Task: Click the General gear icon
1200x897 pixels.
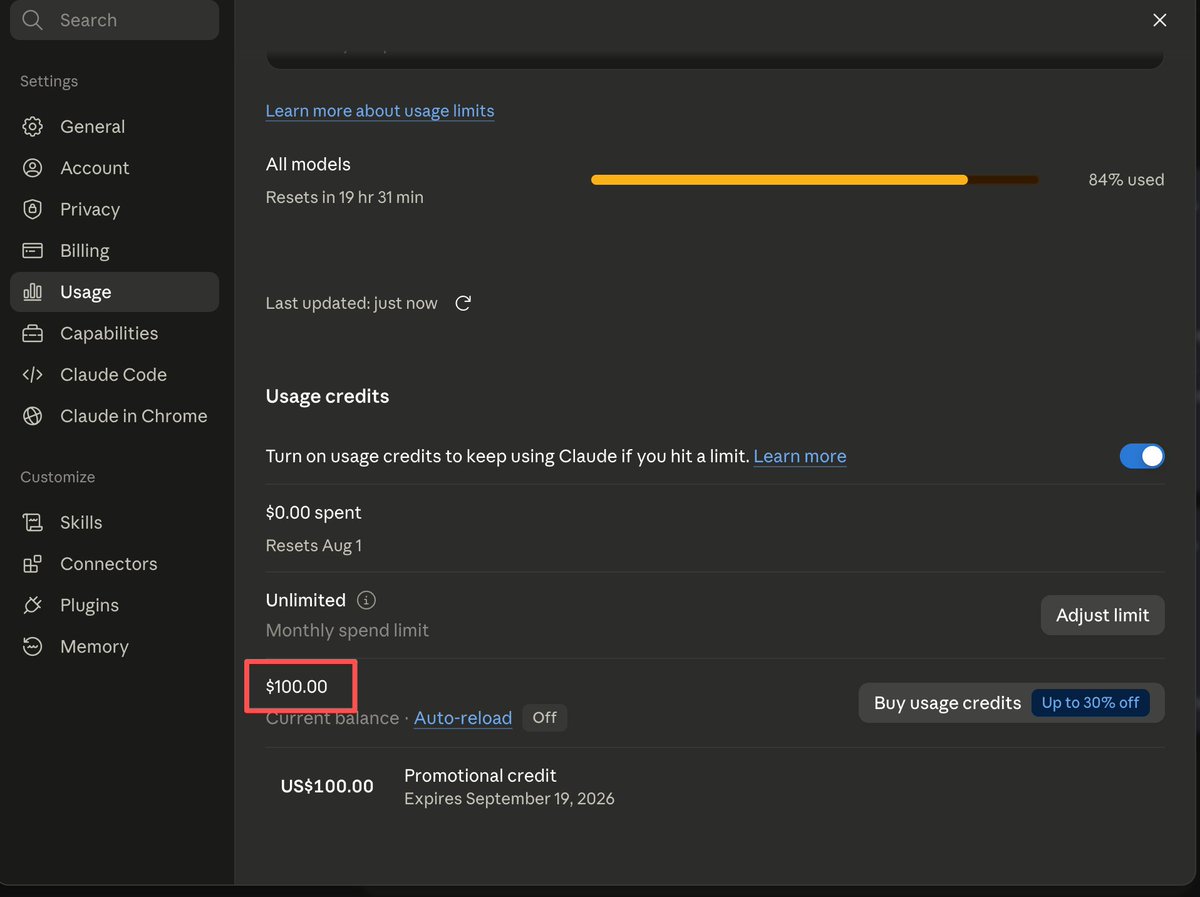Action: (x=33, y=127)
